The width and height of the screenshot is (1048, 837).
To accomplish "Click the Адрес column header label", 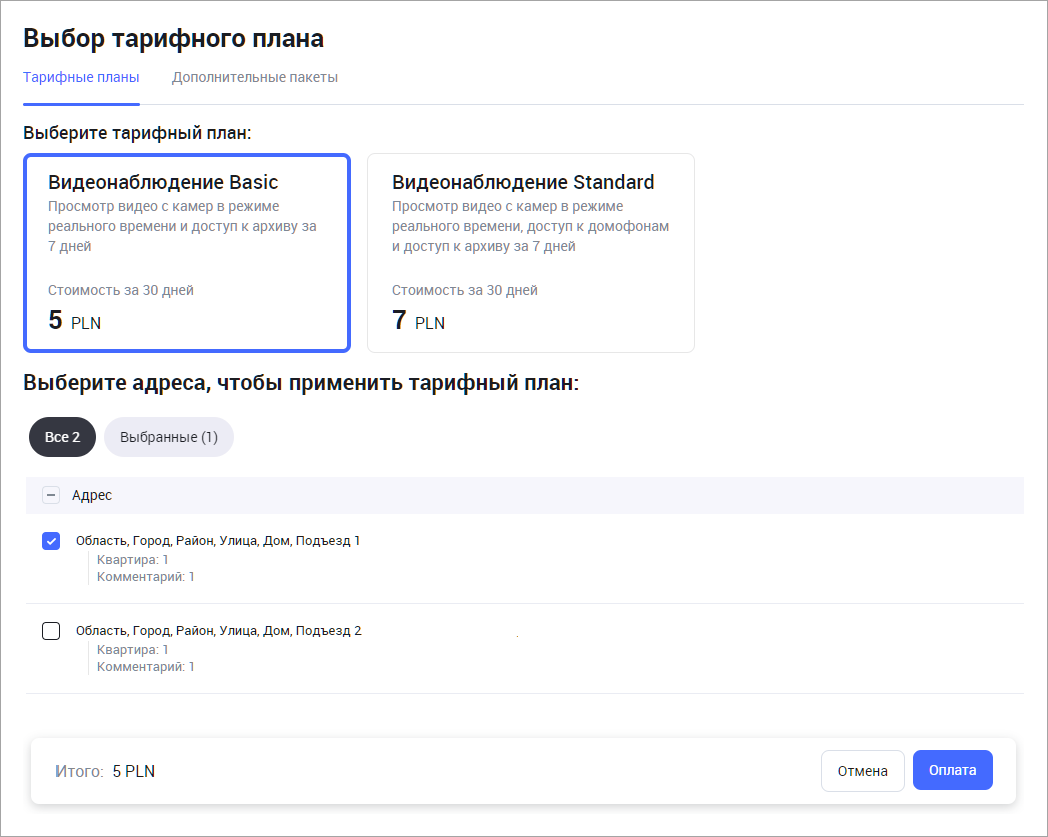I will (x=92, y=495).
